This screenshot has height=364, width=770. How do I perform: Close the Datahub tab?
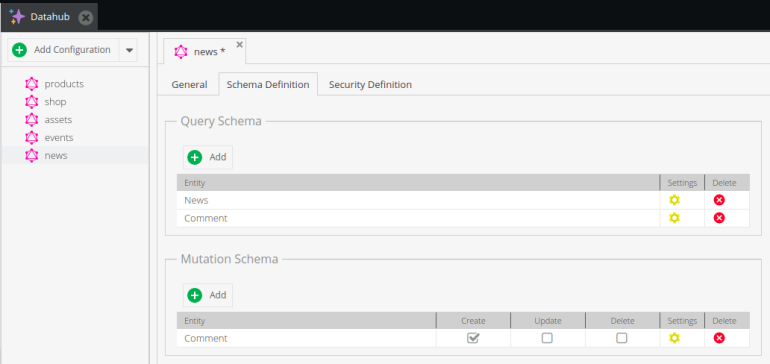click(85, 18)
